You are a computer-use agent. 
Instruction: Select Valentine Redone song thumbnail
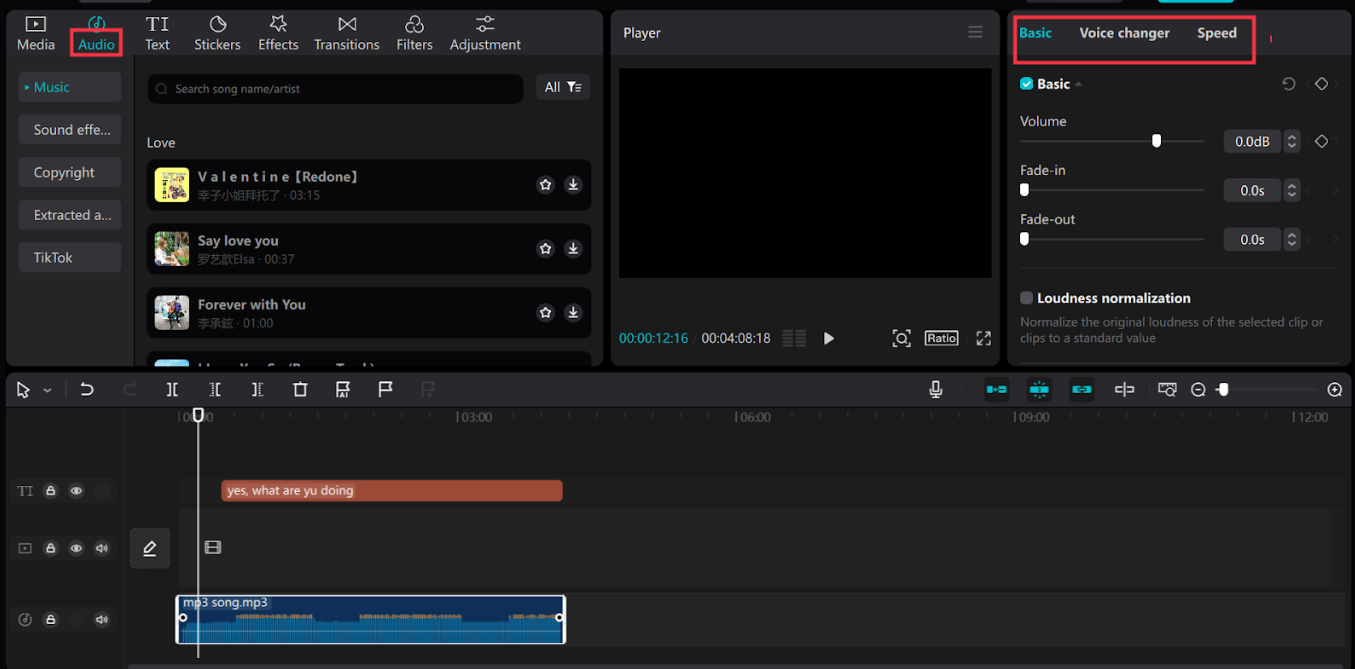point(172,185)
